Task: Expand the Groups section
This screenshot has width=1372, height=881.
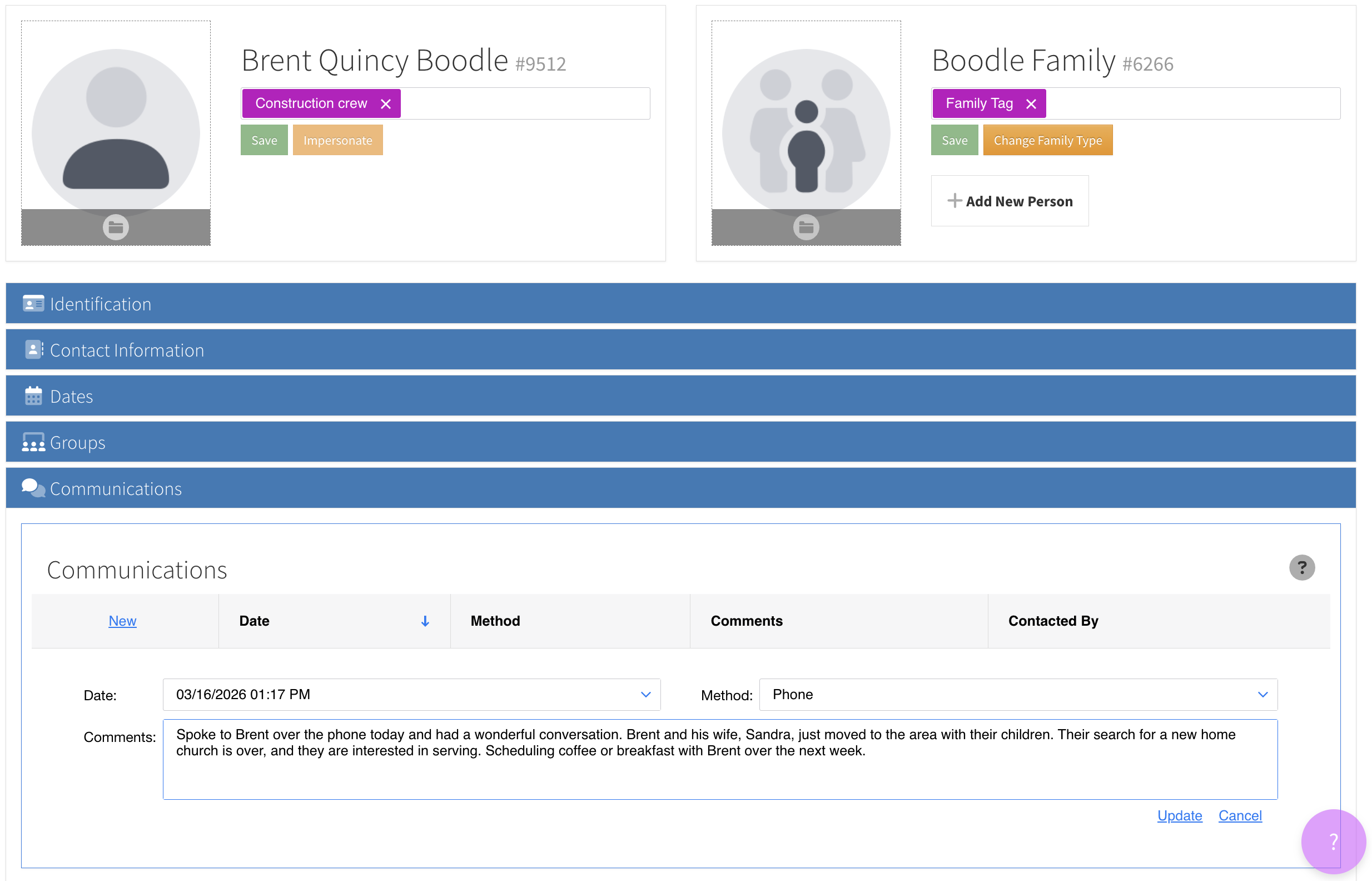Action: click(x=78, y=443)
